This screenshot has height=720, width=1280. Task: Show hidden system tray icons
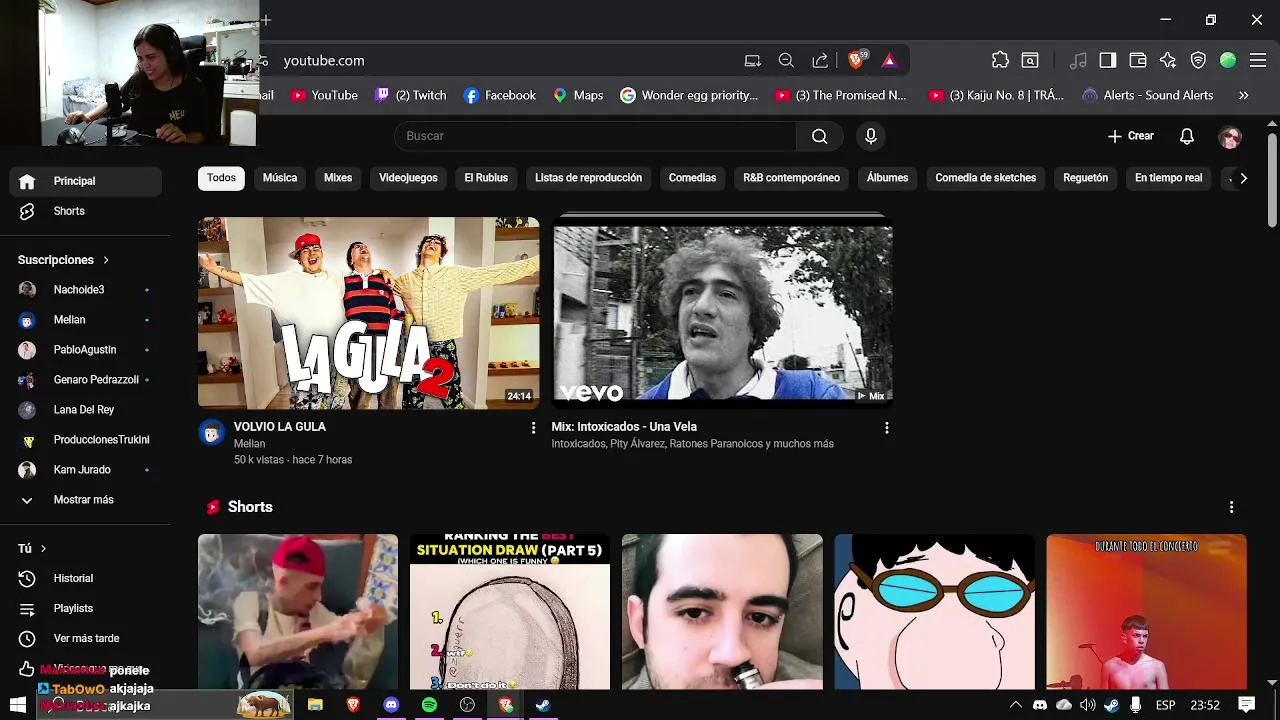(1015, 705)
